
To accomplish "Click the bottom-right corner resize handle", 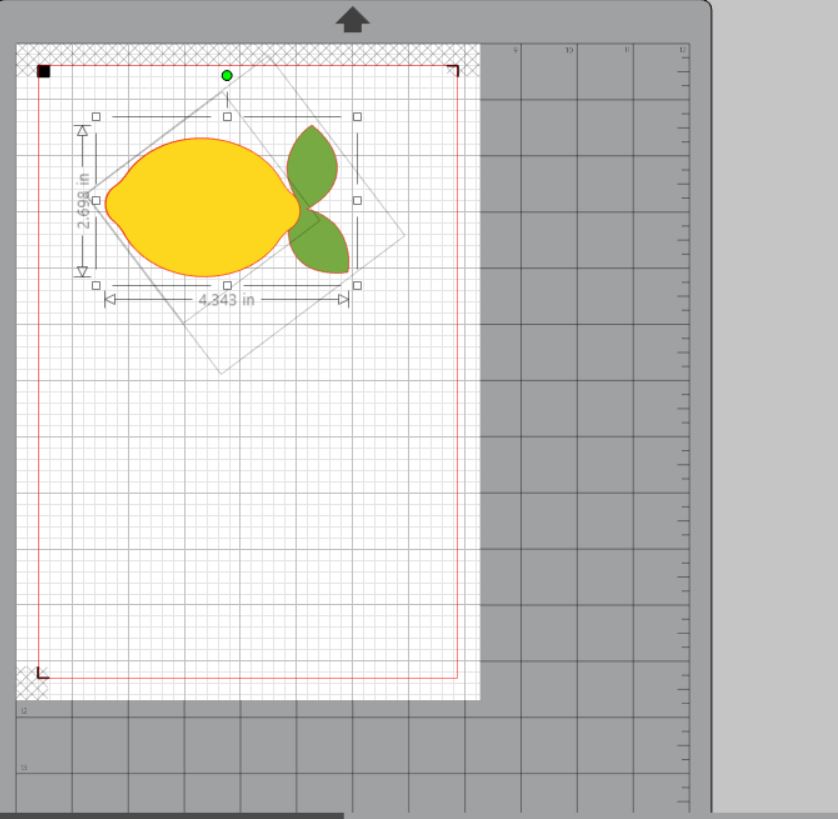I will point(357,285).
